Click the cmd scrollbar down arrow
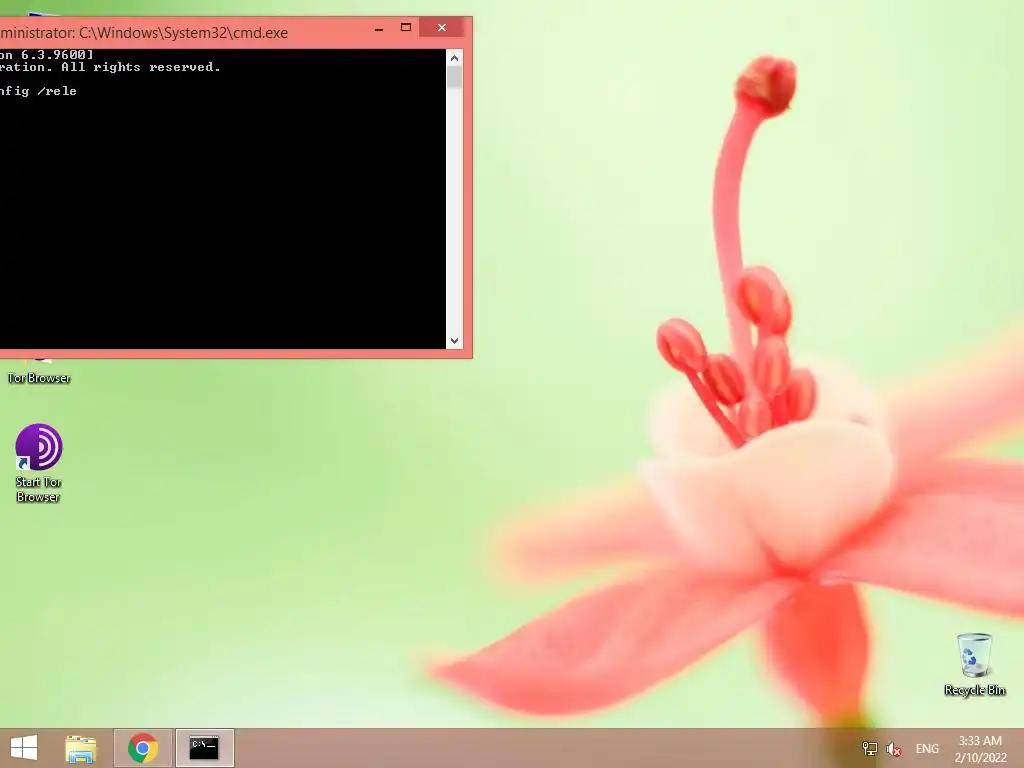 [x=455, y=341]
